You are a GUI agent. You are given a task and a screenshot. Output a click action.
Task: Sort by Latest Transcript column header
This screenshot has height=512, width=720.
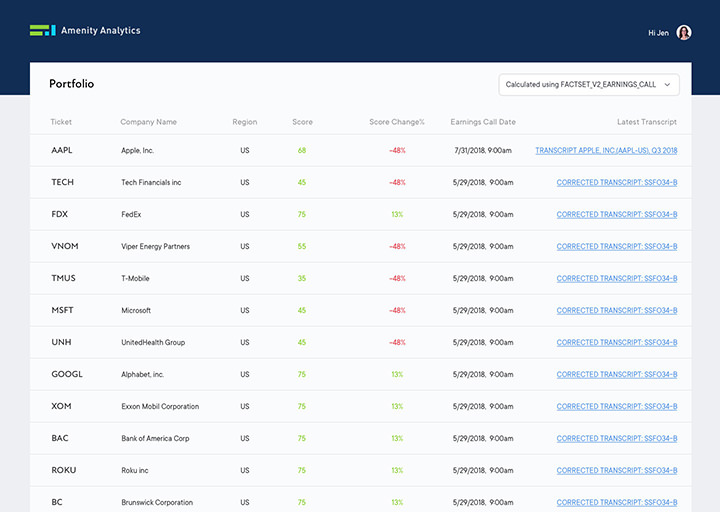647,122
